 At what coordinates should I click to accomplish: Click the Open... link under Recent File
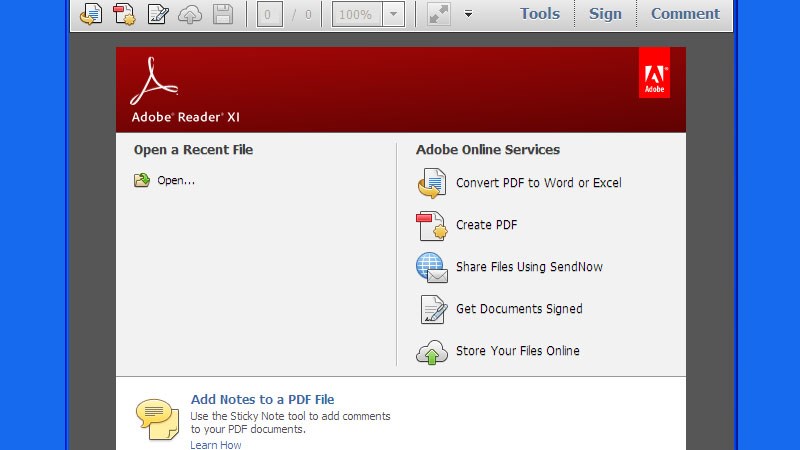(176, 180)
